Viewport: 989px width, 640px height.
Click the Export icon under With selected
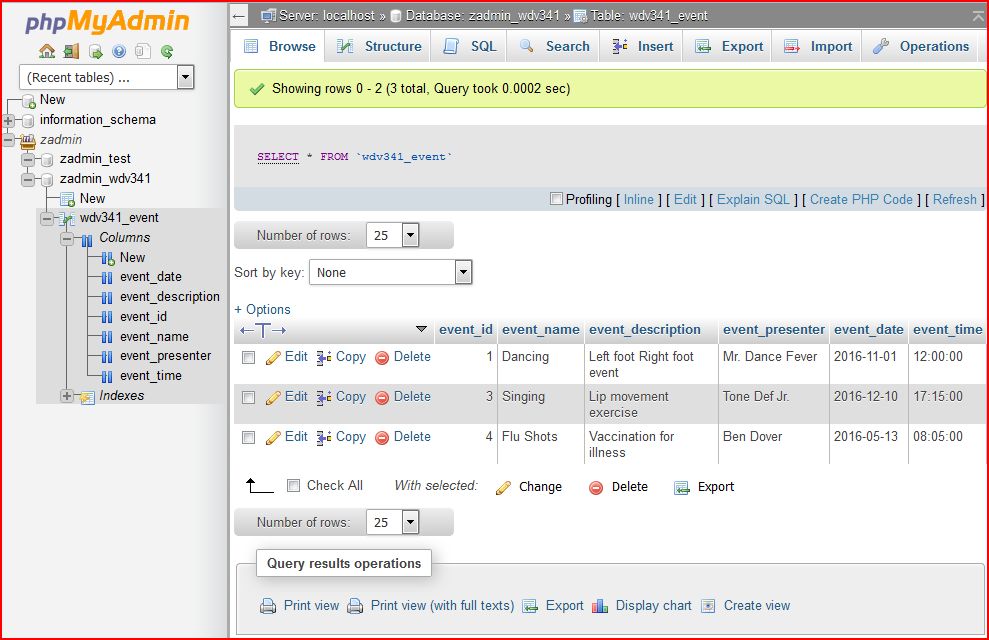coord(682,487)
